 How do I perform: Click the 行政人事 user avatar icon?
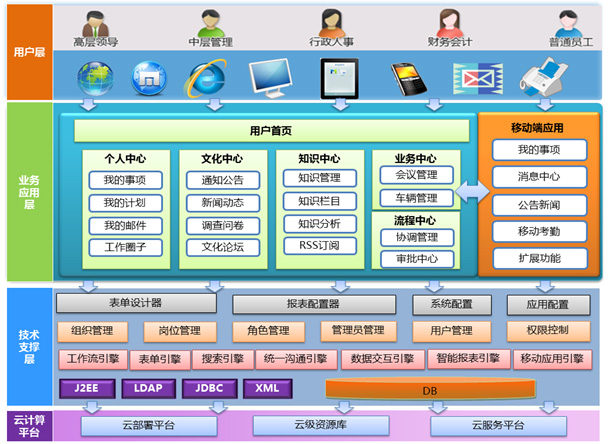332,24
